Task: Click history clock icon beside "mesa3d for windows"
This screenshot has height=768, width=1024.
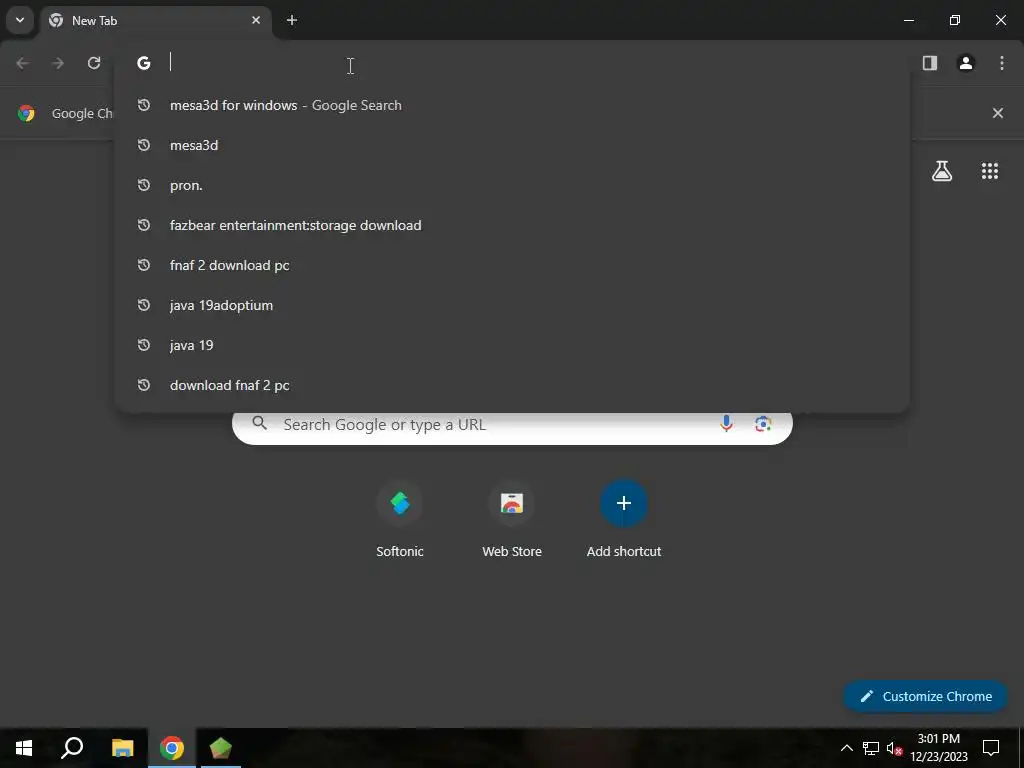Action: click(144, 105)
